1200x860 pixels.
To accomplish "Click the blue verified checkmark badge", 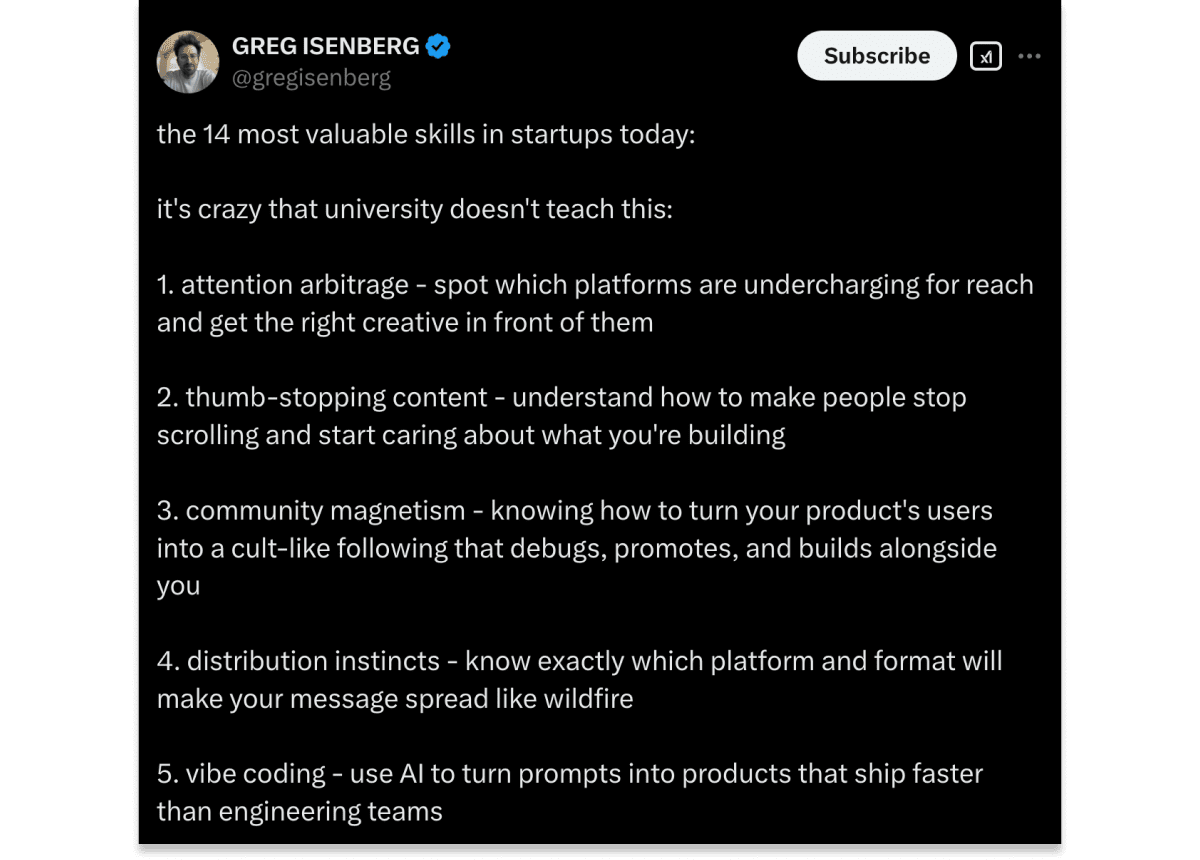I will (438, 46).
